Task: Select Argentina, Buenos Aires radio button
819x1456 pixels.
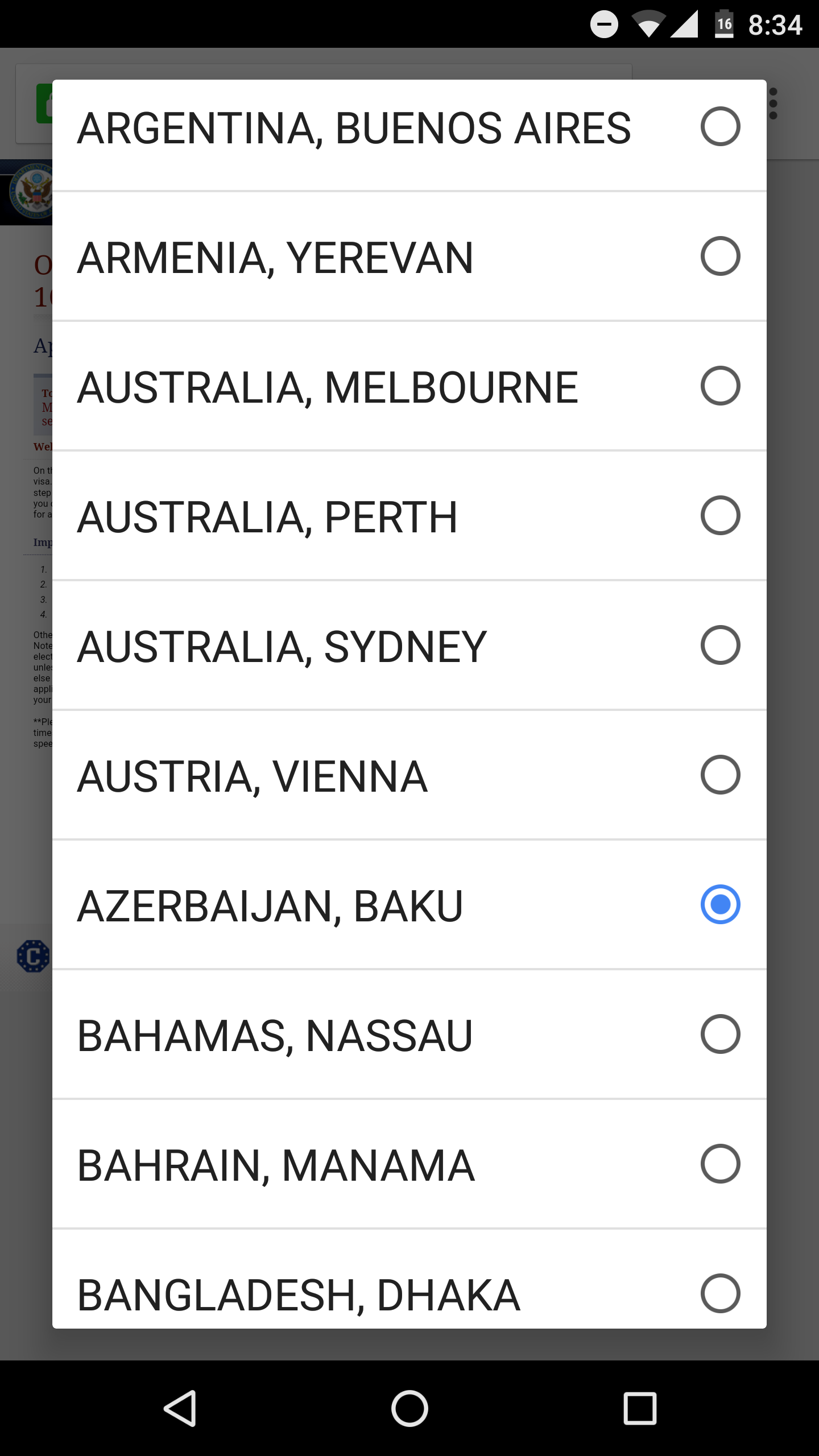Action: click(x=720, y=126)
